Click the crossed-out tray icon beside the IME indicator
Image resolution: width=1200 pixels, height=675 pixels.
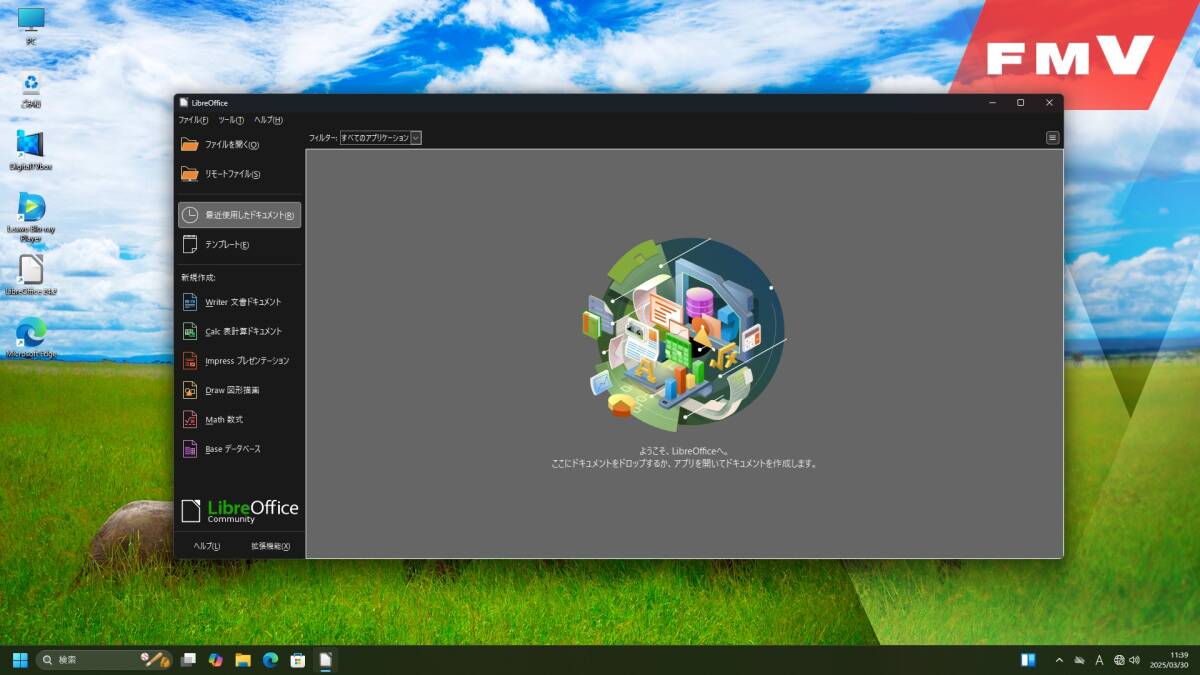pos(1080,660)
